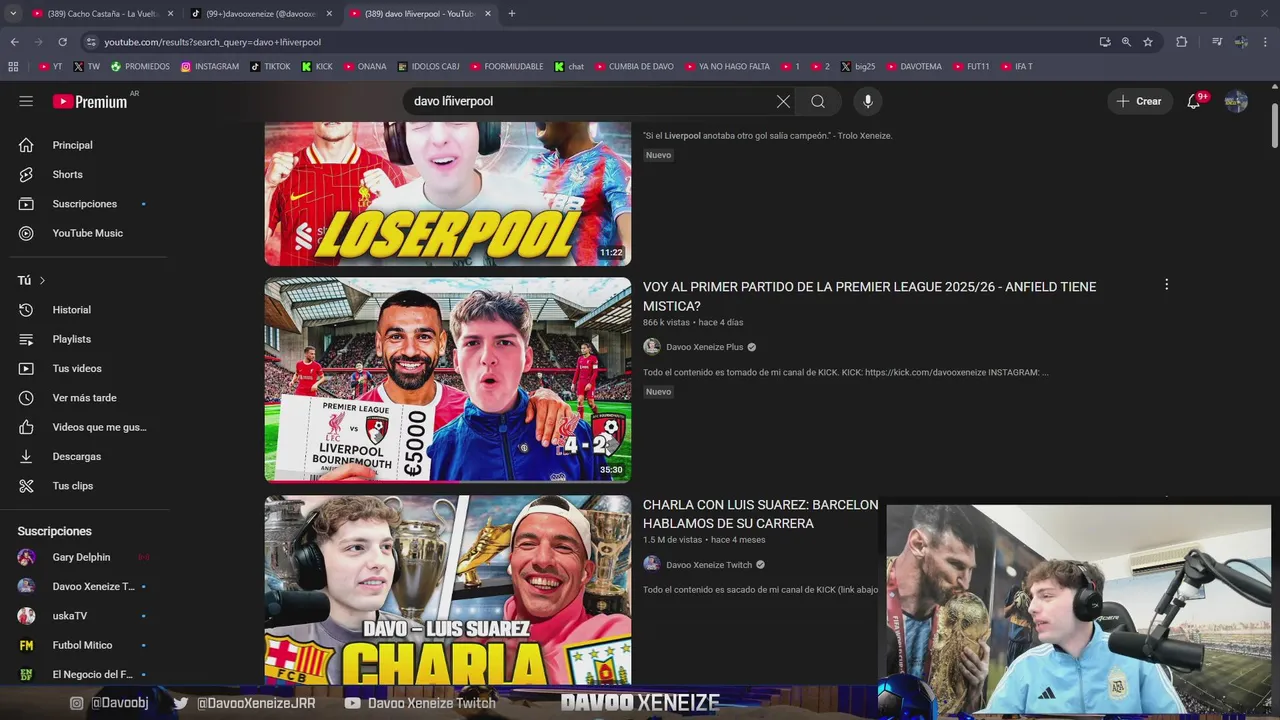Click the Nuevo badge under Anfield video
1280x720 pixels.
click(658, 392)
